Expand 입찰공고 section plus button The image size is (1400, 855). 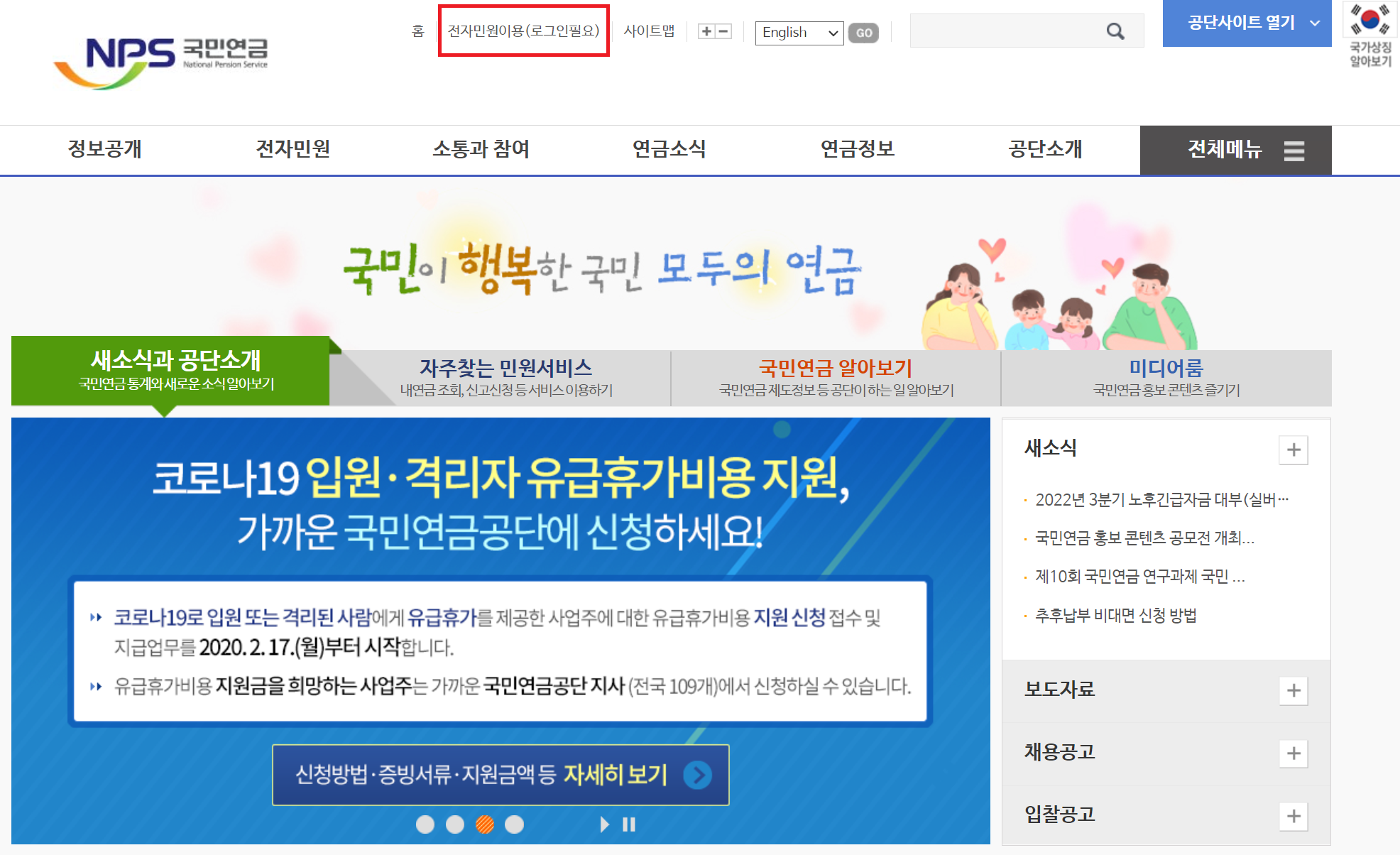click(1294, 815)
